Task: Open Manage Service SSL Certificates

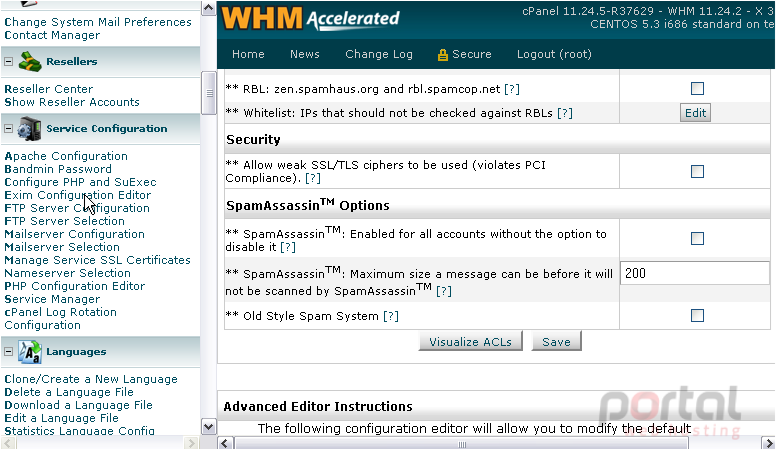Action: (97, 260)
